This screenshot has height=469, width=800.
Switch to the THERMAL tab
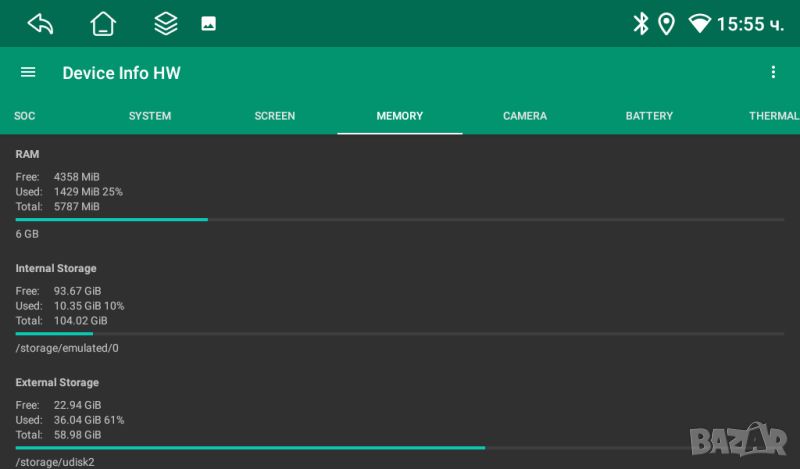774,116
